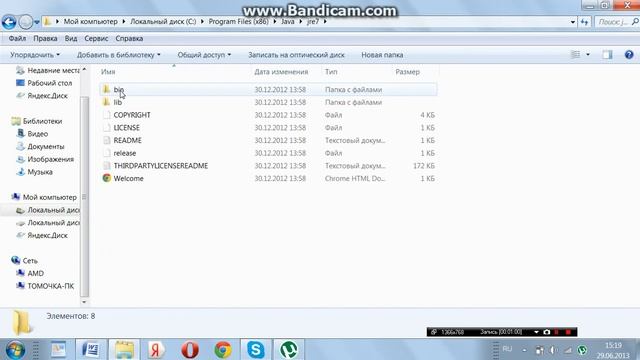The height and width of the screenshot is (360, 640).
Task: Open the Файл menu
Action: point(17,38)
